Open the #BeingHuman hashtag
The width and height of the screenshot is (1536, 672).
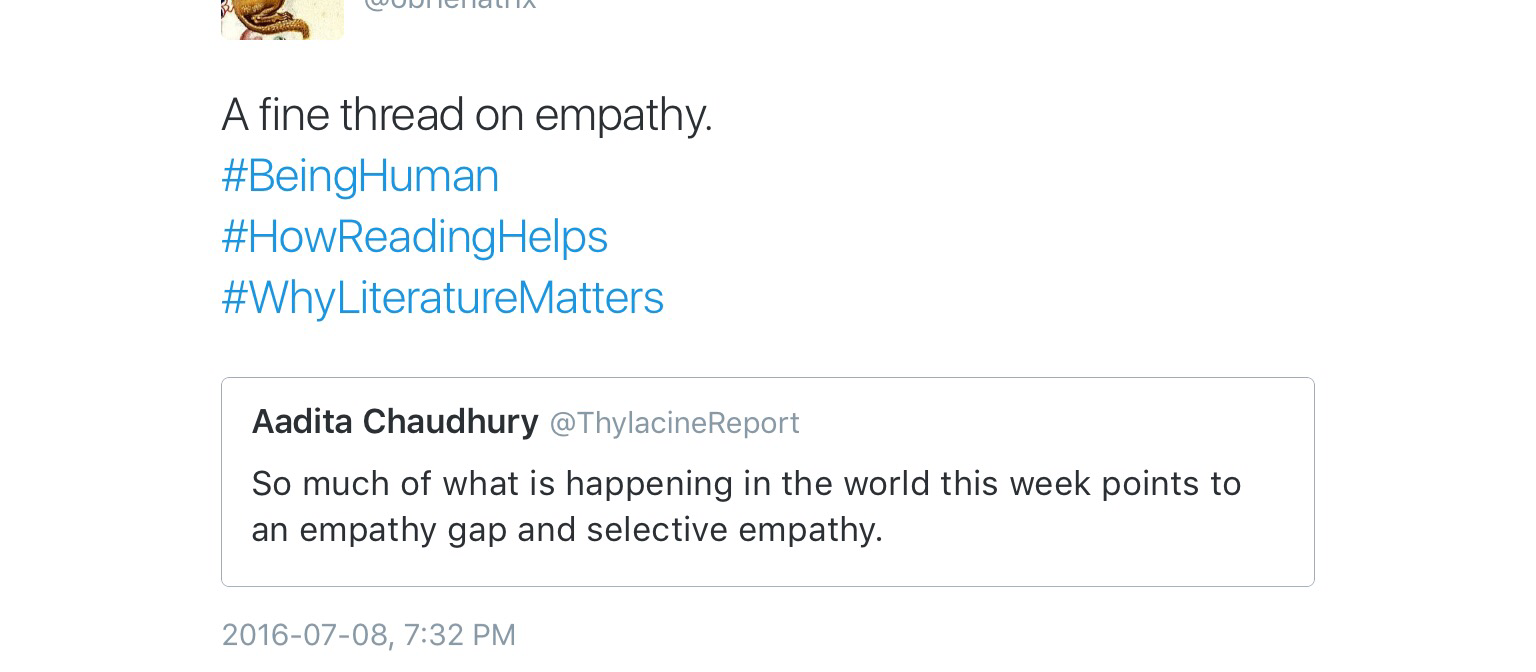click(360, 176)
